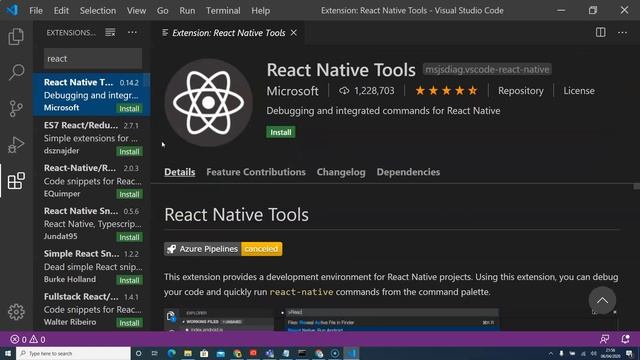Close the React Native Tools extension tab

coord(293,33)
